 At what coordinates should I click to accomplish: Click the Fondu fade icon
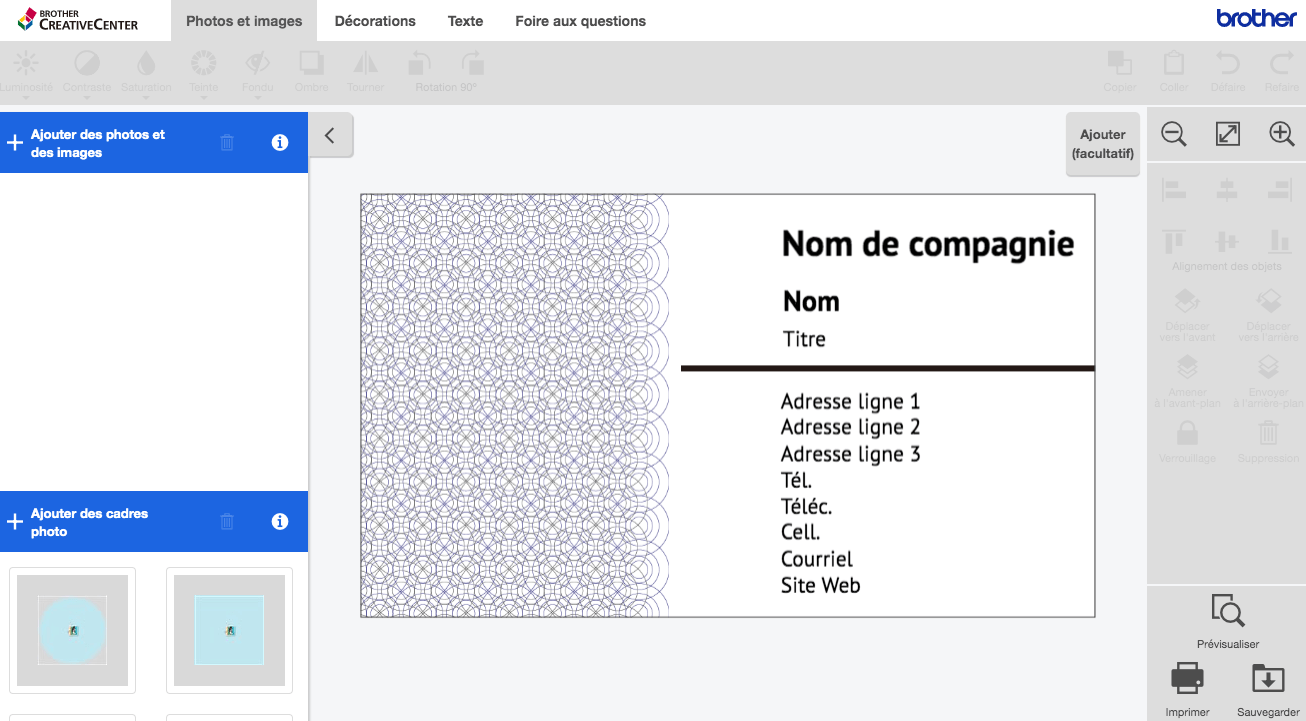[258, 64]
